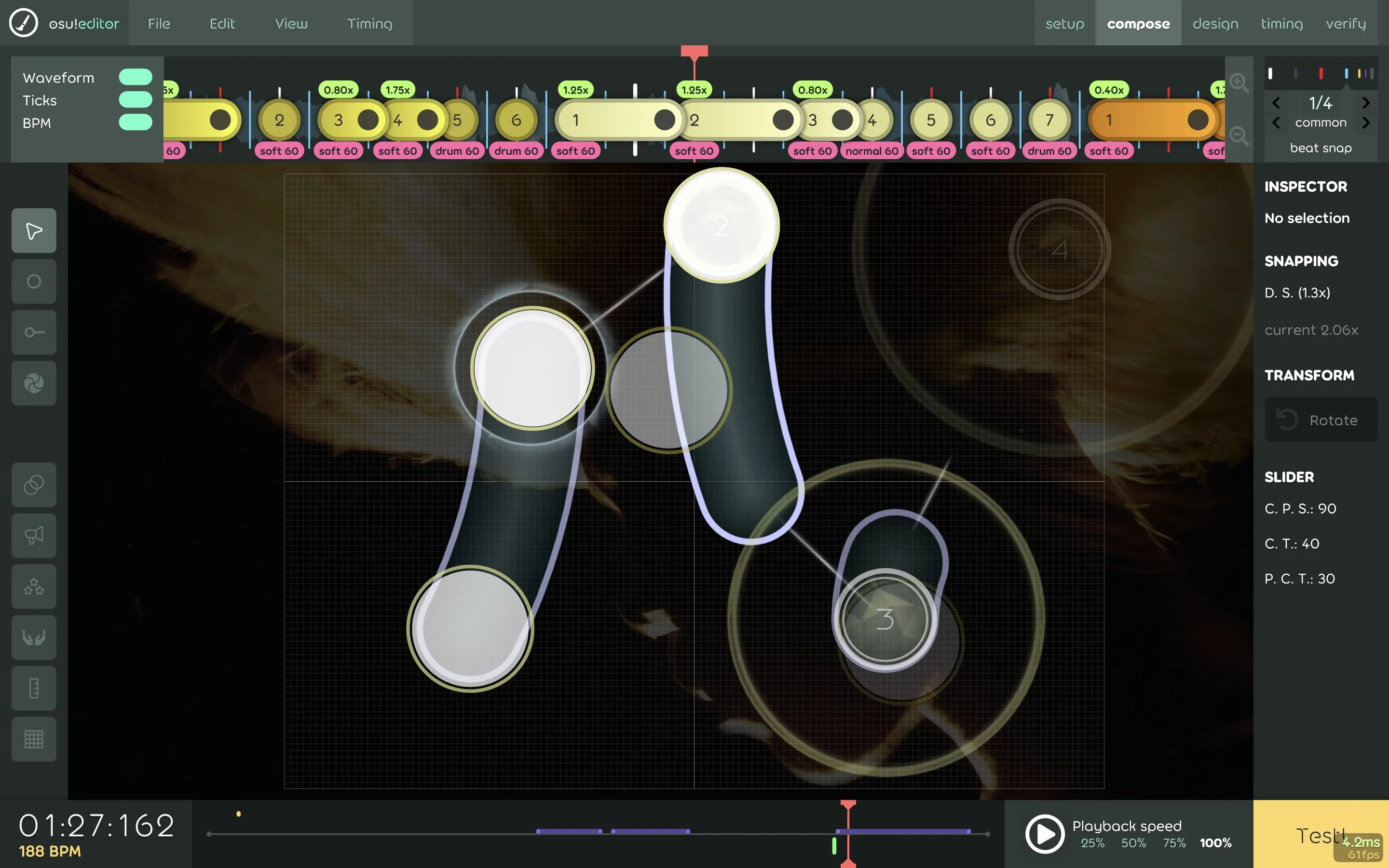Select the hit circle placement tool
Screen dimensions: 1389x868
[x=33, y=281]
